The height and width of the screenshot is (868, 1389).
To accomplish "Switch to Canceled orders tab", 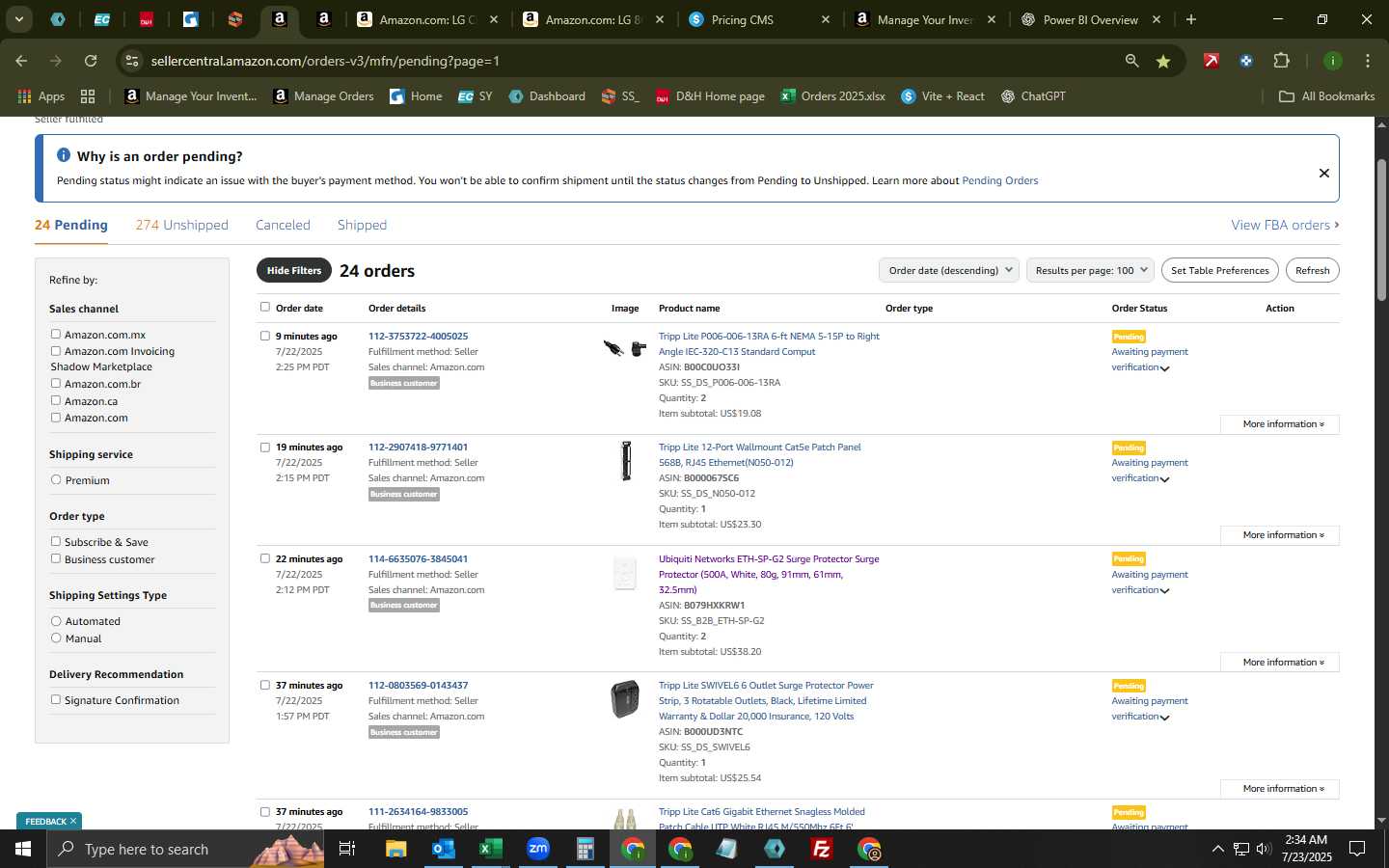I will 283,225.
